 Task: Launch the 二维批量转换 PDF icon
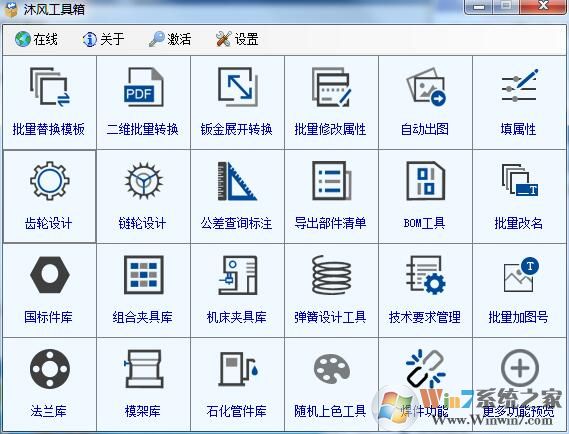(x=143, y=87)
